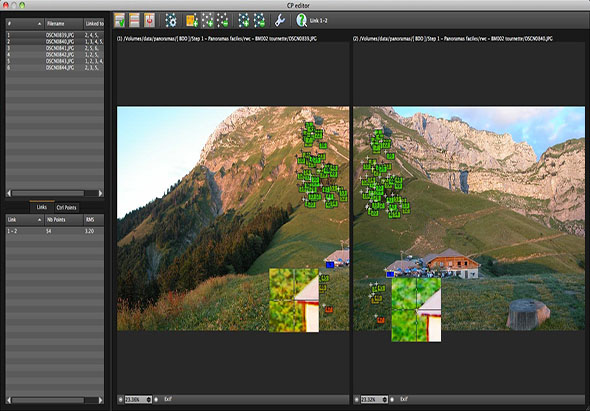This screenshot has height=411, width=590.
Task: Sort links by the Link column header
Action: coord(25,220)
